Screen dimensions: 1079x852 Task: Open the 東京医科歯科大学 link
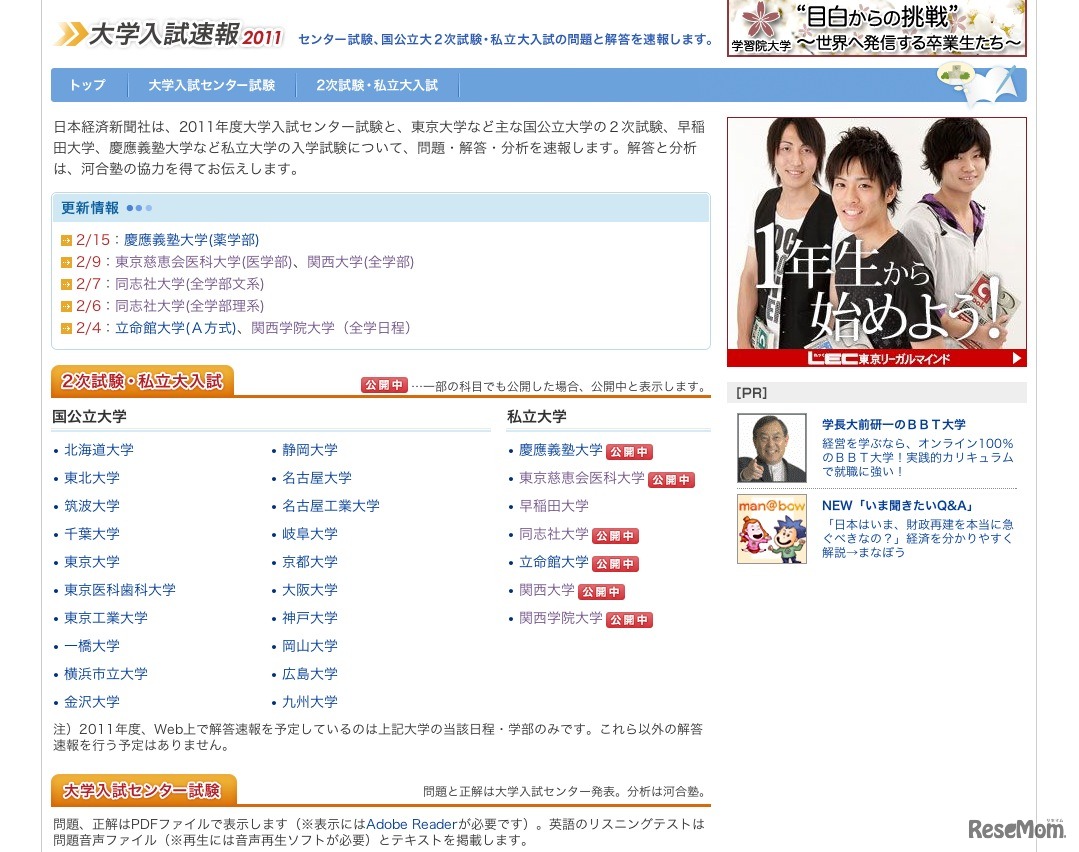point(120,590)
